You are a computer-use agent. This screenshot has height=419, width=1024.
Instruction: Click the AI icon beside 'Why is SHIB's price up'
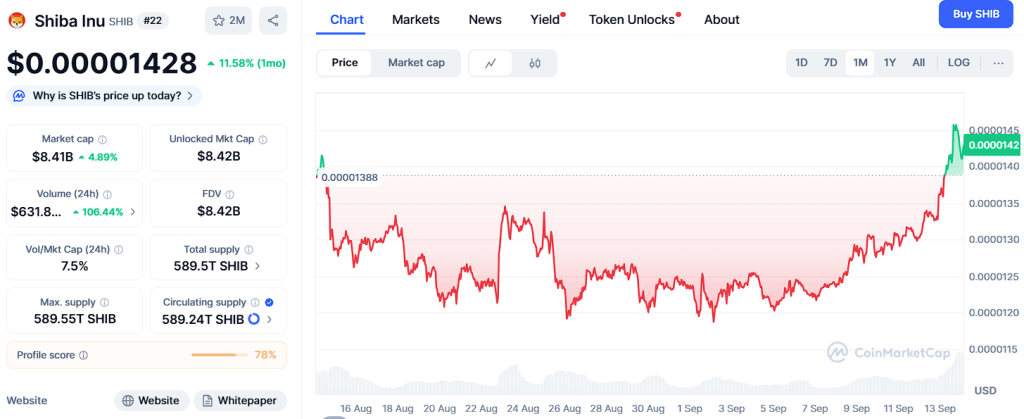pos(20,96)
